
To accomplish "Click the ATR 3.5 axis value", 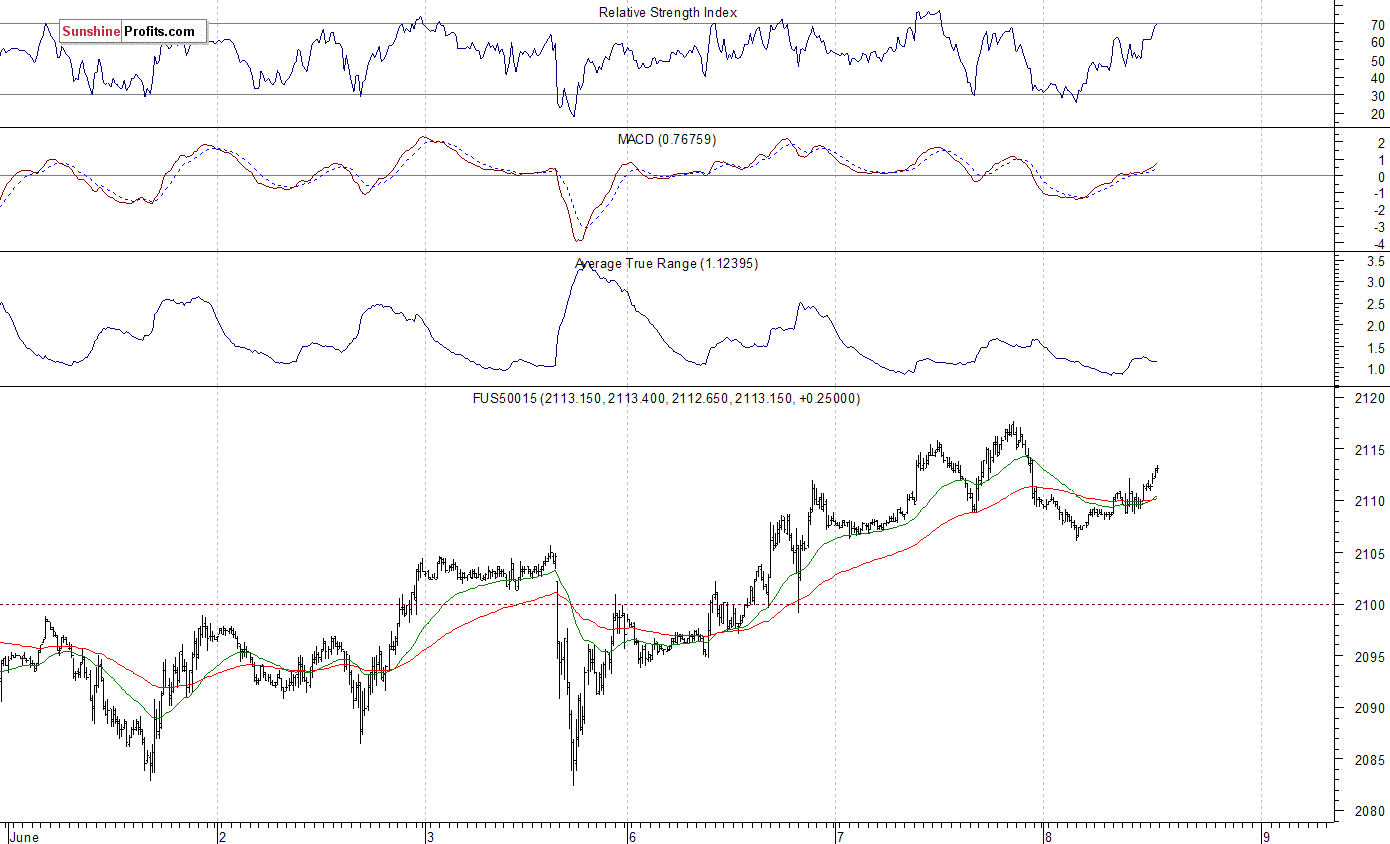I will coord(1374,261).
